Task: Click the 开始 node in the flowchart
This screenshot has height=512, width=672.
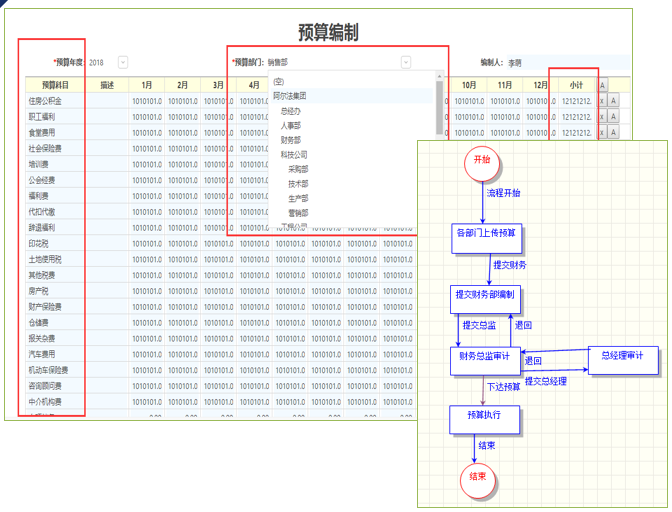Action: (482, 163)
